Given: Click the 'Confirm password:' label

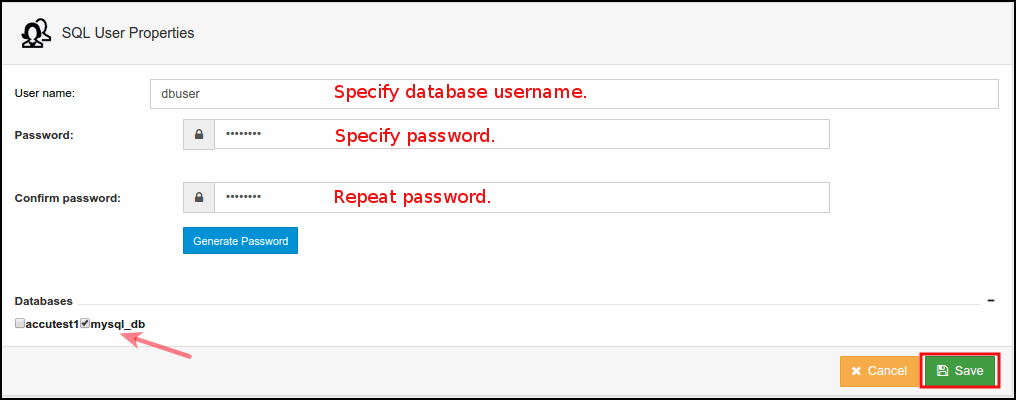Looking at the screenshot, I should point(67,198).
